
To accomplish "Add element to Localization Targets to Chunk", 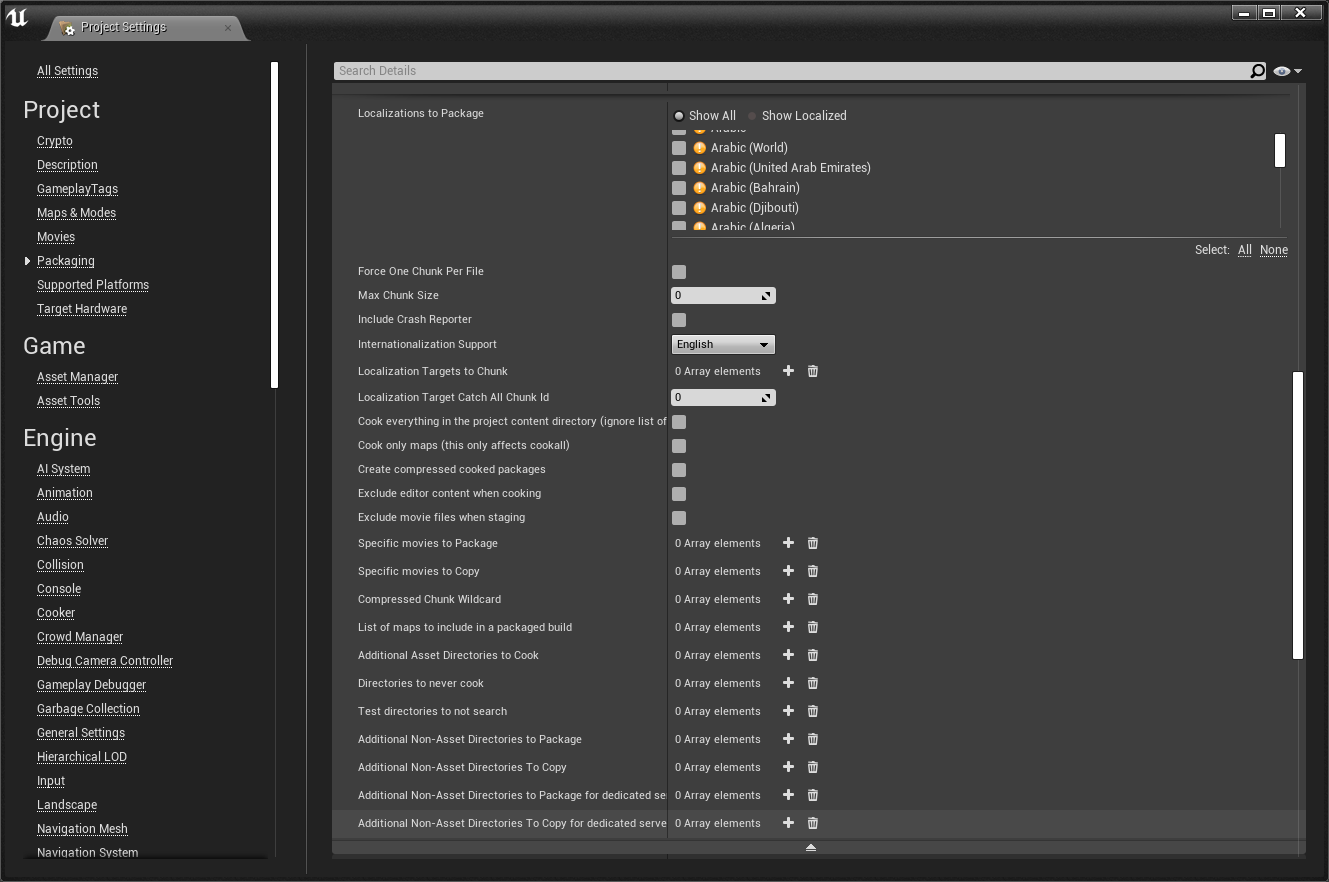I will tap(788, 371).
